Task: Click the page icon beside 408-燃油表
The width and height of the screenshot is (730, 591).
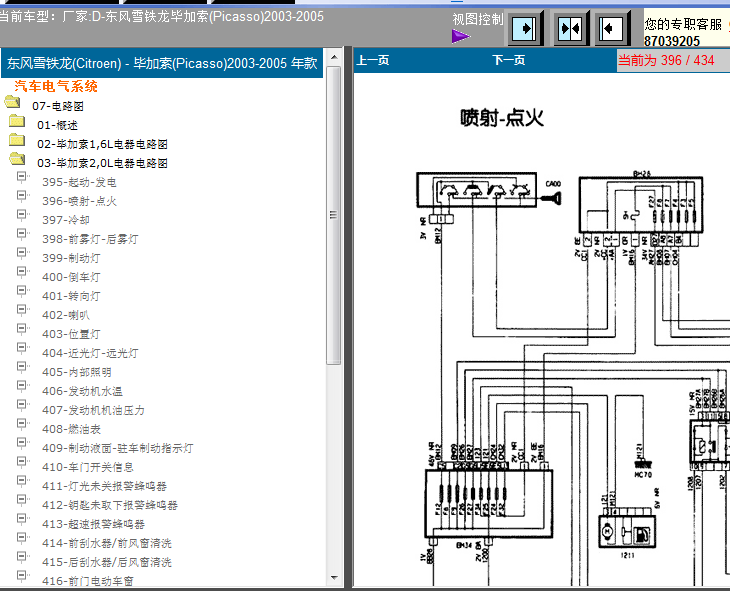Action: point(23,425)
